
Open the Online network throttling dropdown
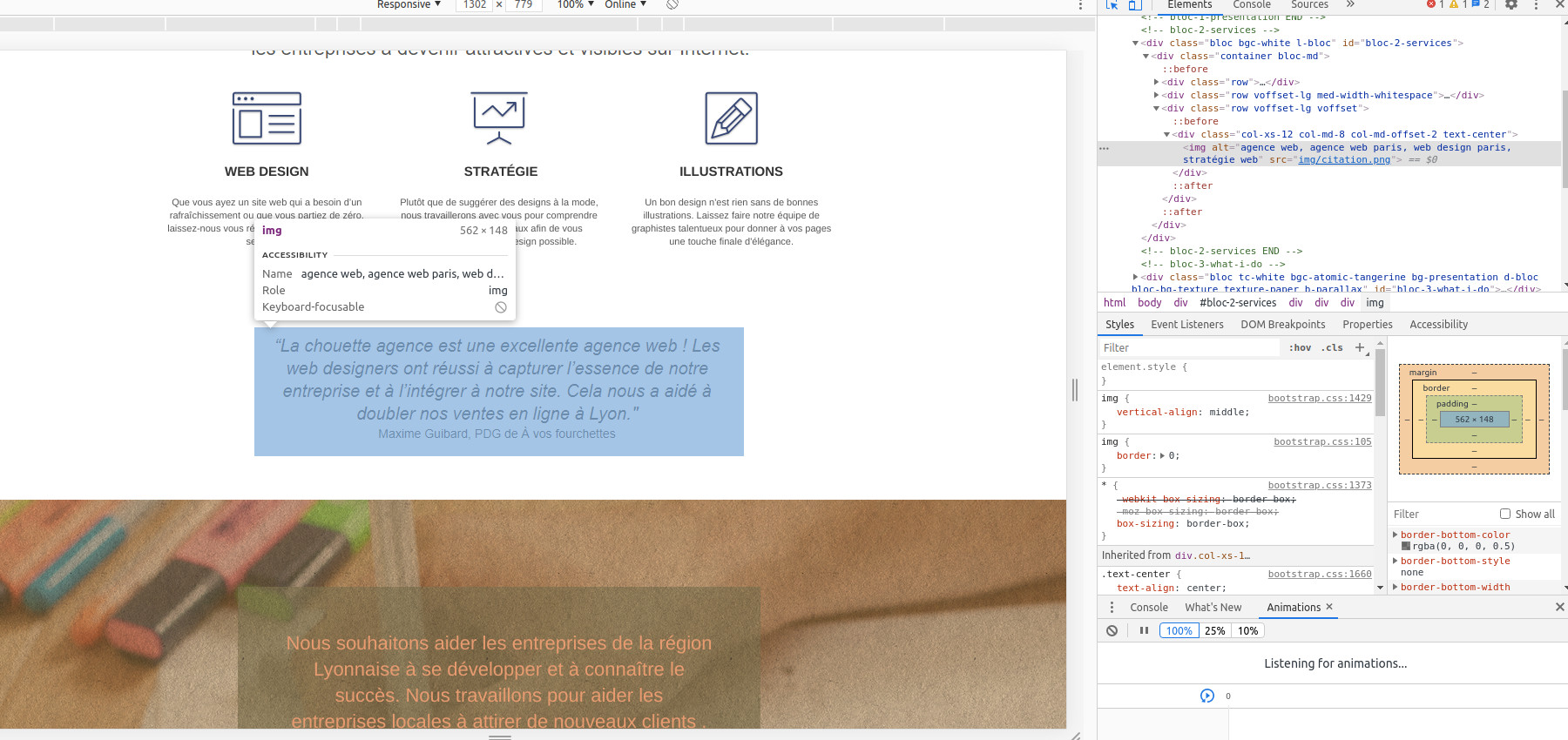pyautogui.click(x=625, y=4)
